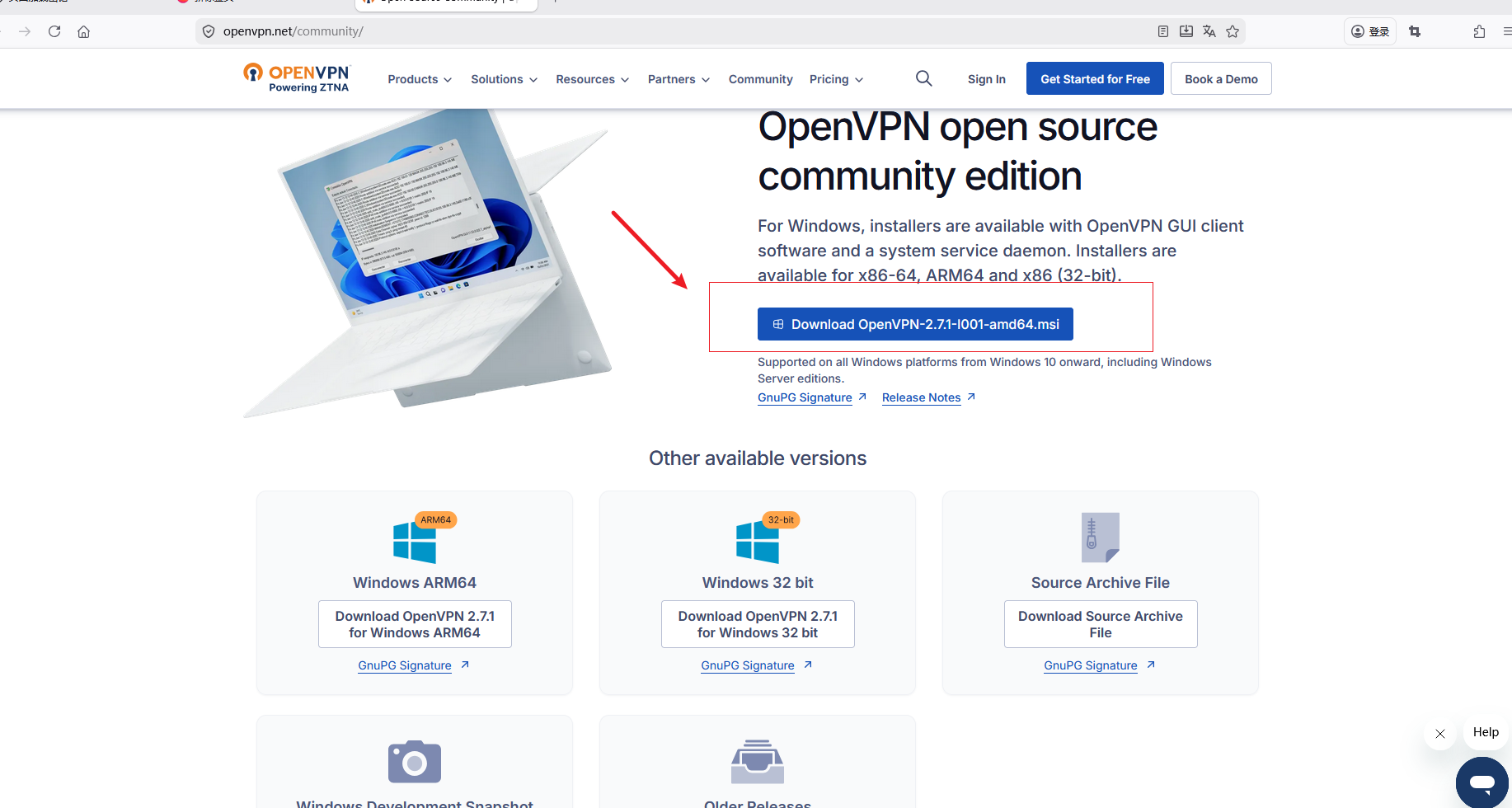This screenshot has width=1512, height=808.
Task: Expand the Pricing dropdown
Action: pos(836,79)
